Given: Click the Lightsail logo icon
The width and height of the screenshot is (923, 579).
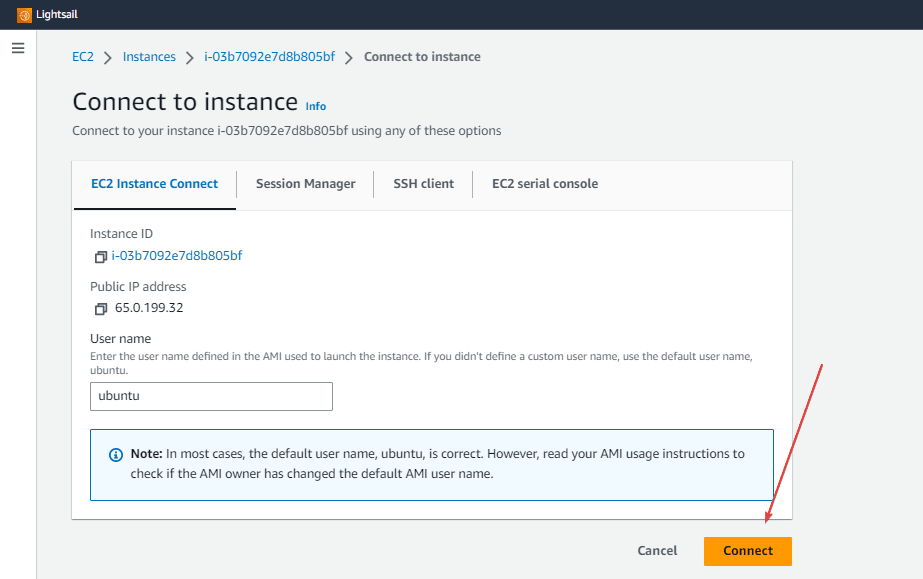Looking at the screenshot, I should (24, 15).
